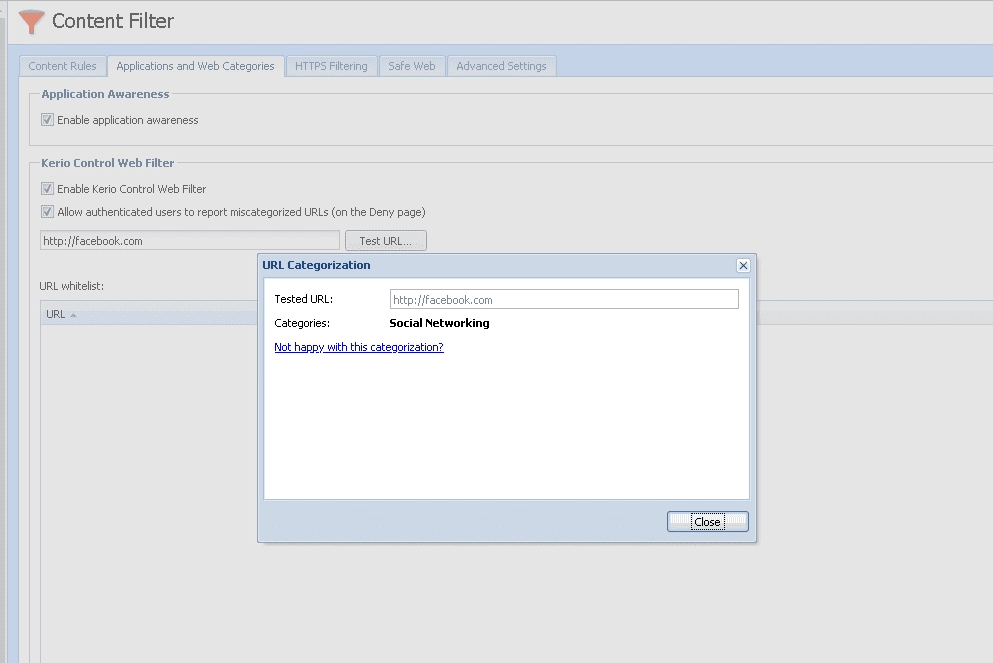Click the URL test input field in Web Filter section

(x=190, y=241)
